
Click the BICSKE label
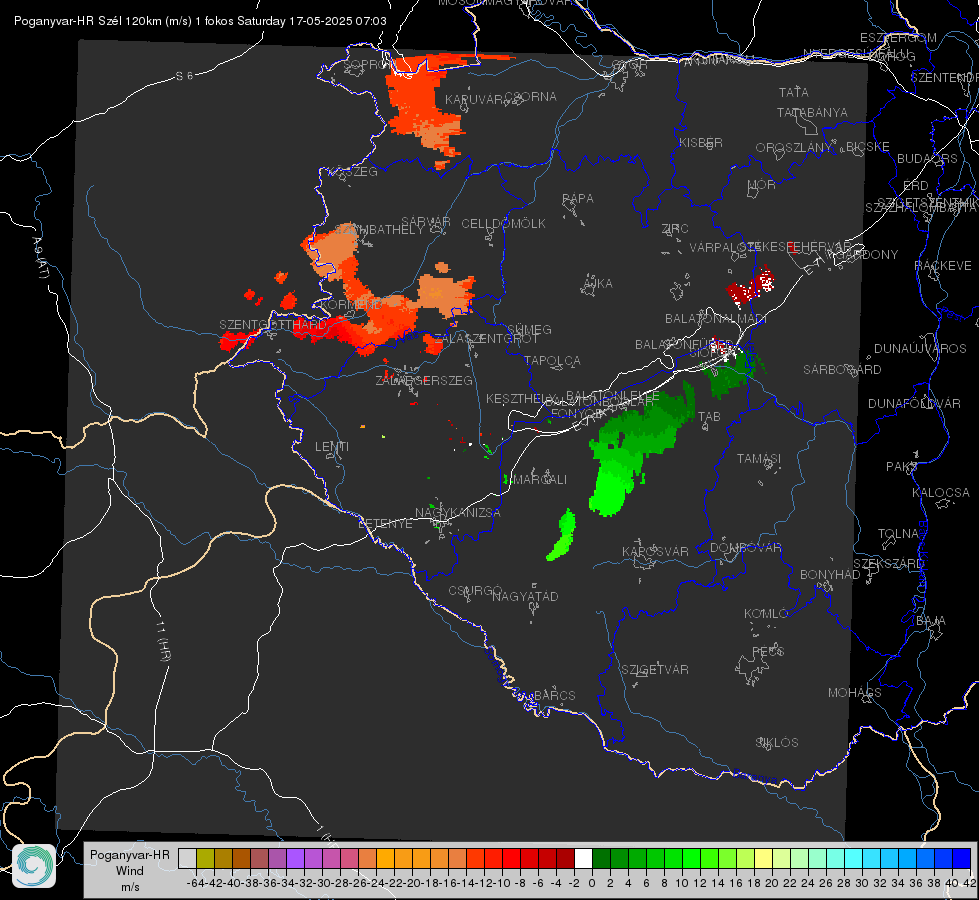click(868, 146)
